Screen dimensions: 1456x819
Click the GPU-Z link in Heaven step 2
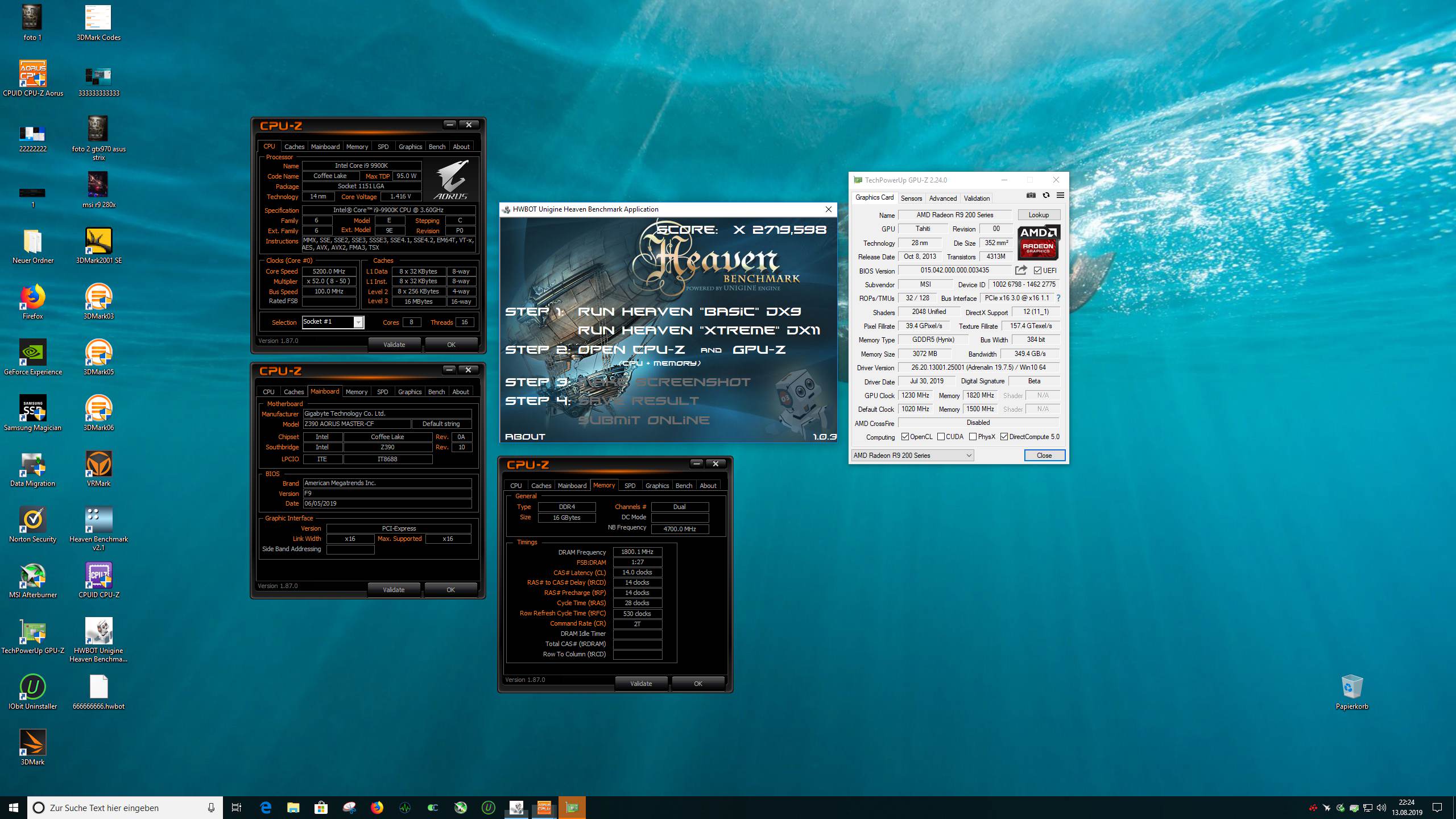tap(759, 350)
